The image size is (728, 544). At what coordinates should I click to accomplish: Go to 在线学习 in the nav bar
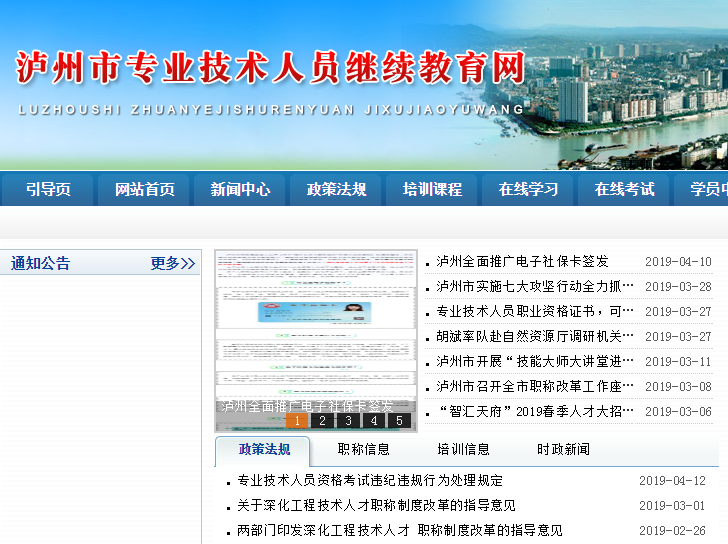pos(528,189)
